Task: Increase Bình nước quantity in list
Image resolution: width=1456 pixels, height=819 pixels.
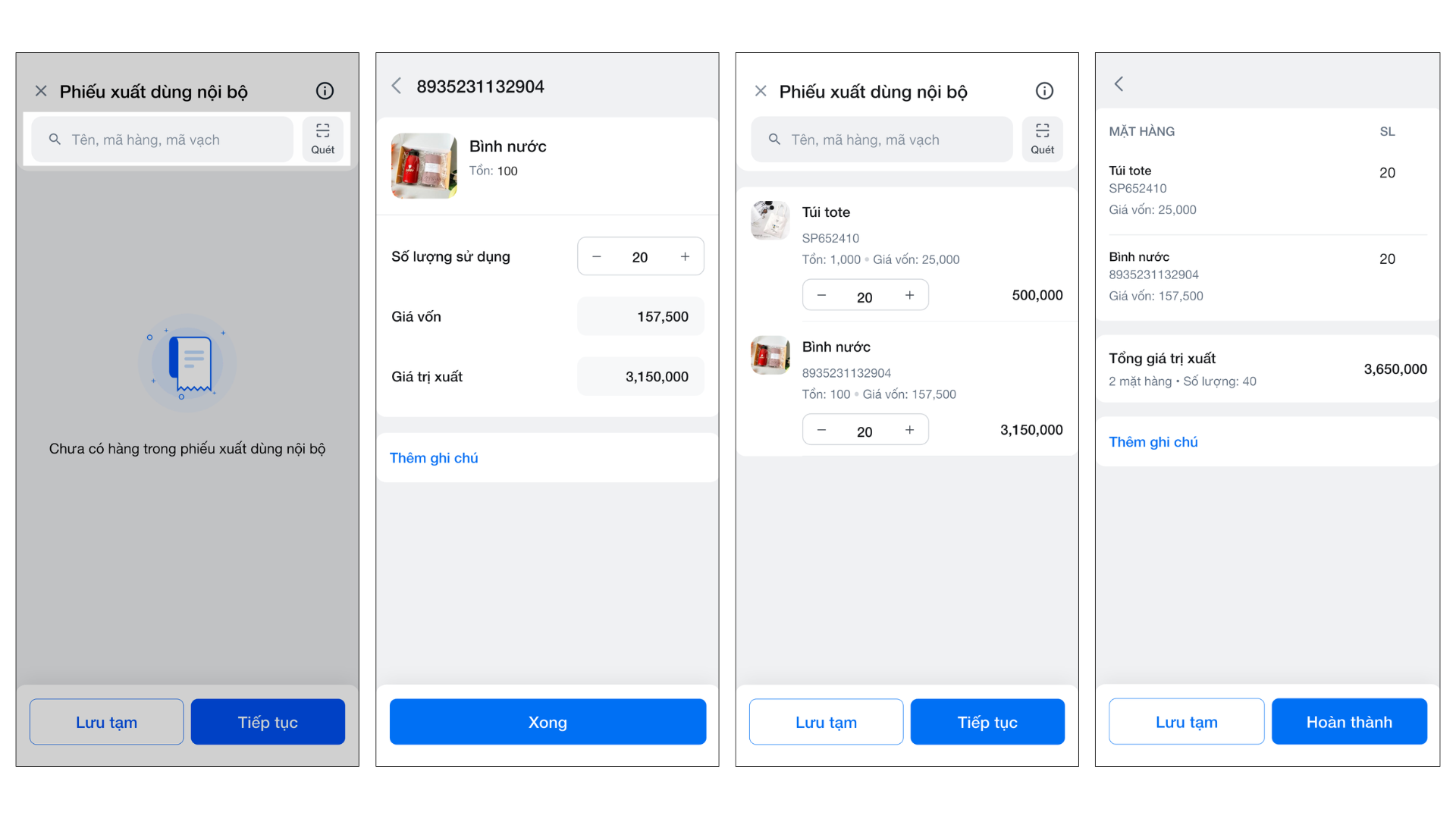Action: coord(909,430)
